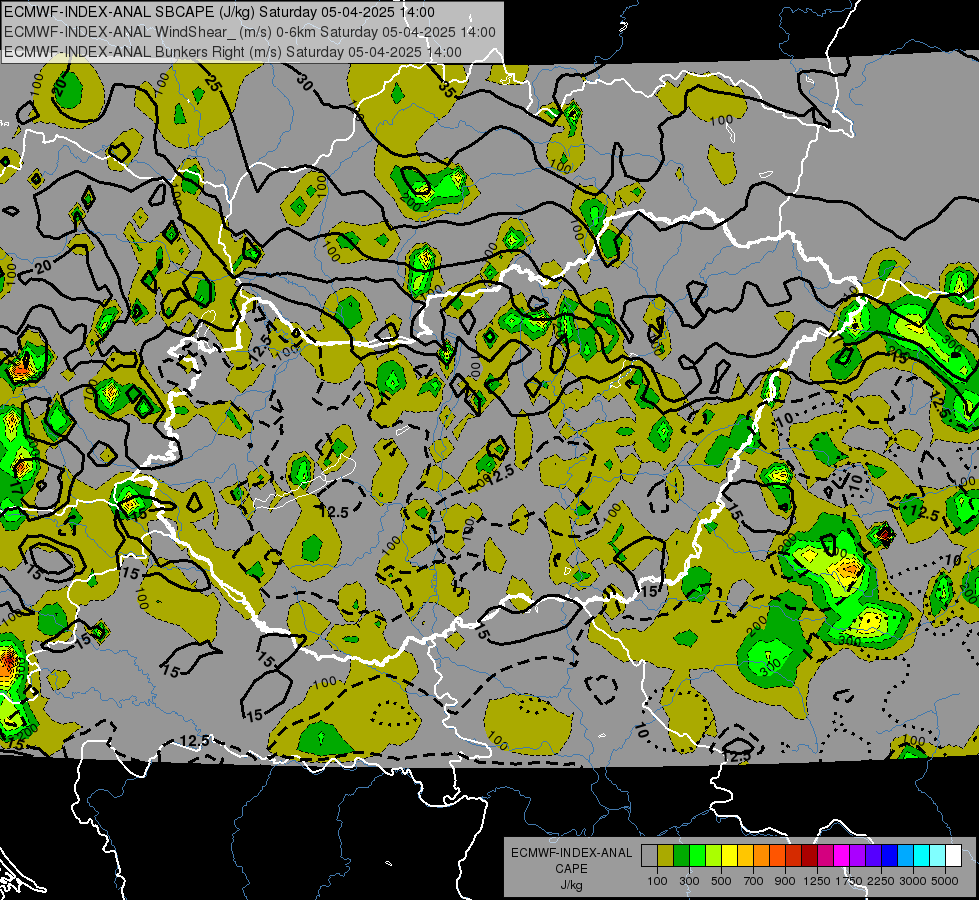This screenshot has height=900, width=979.
Task: Pick the pure yellow swatch right of 500
Action: [x=729, y=856]
